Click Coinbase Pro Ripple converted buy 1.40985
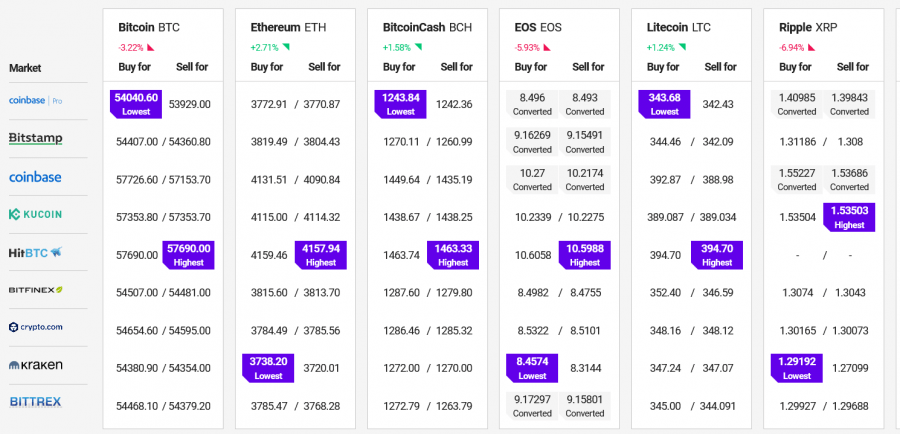Viewport: 900px width, 434px height. click(x=797, y=104)
